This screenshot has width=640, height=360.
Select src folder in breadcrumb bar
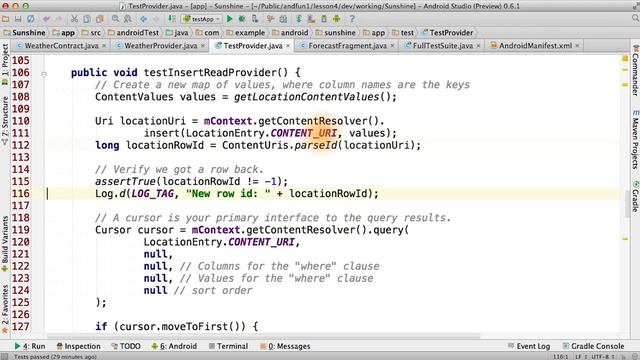[91, 33]
